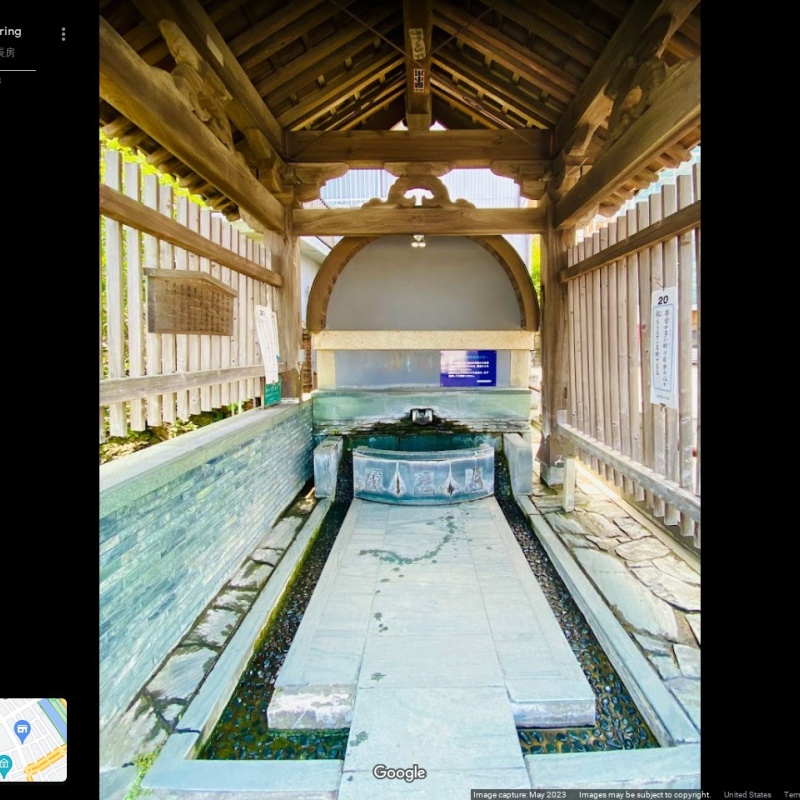Open the Terms link in the footer
Screen dimensions: 800x800
(791, 795)
